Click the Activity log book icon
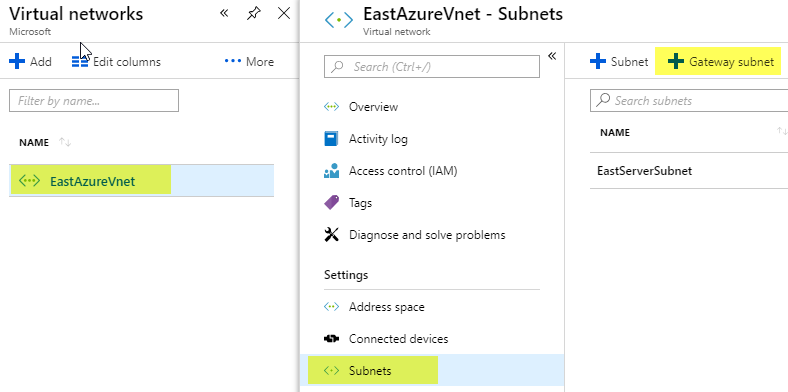The width and height of the screenshot is (788, 392). (331, 139)
